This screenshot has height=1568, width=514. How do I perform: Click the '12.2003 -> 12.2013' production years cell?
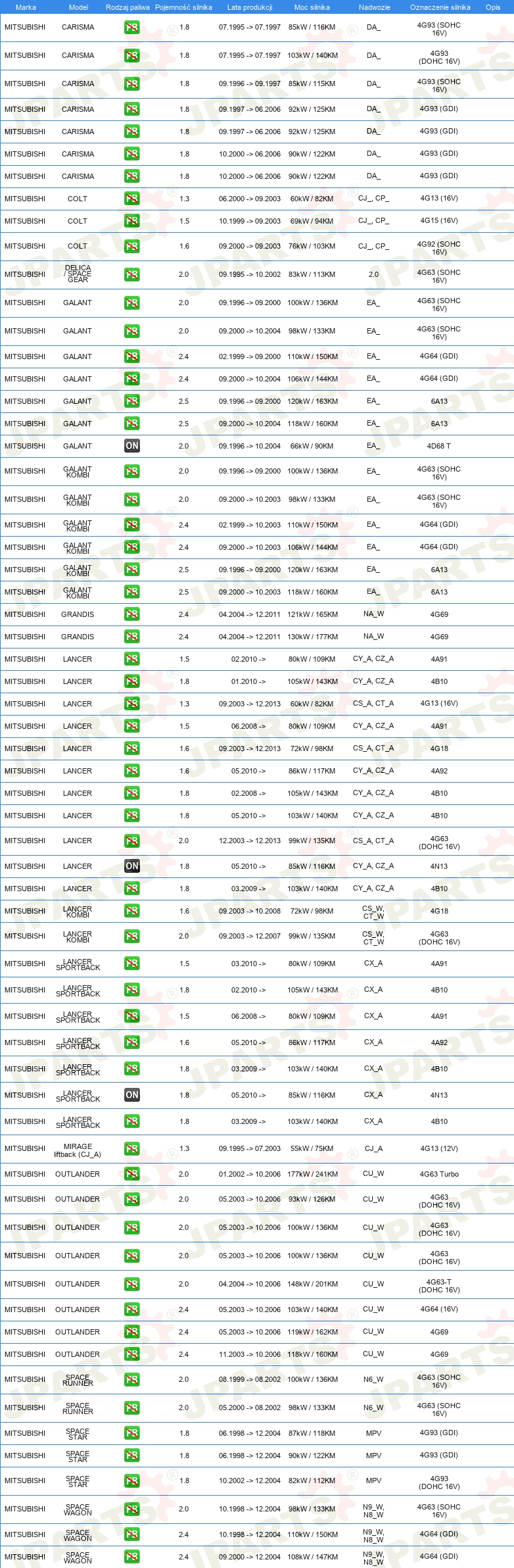[x=250, y=841]
